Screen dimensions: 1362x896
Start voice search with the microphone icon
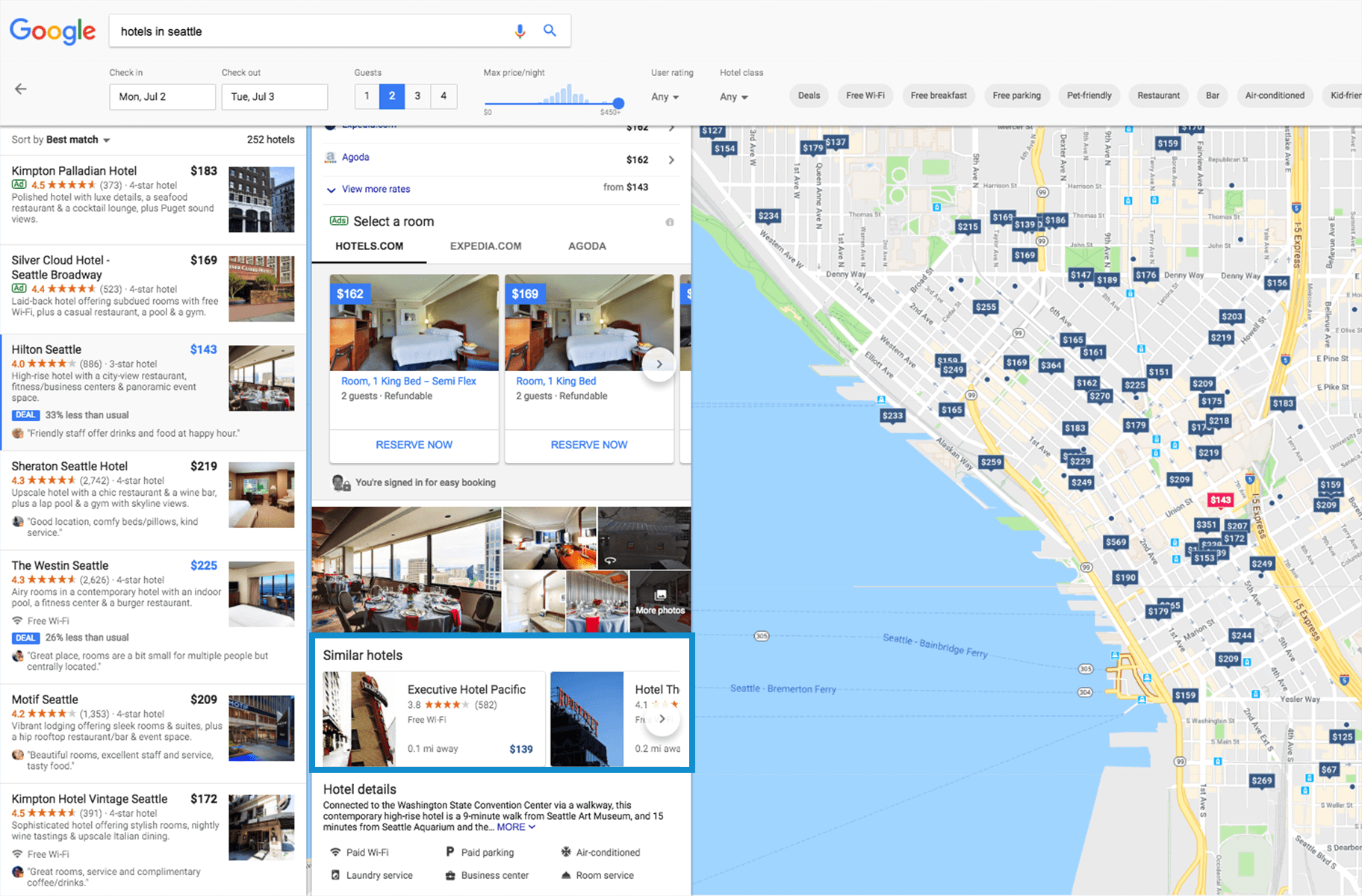tap(520, 31)
